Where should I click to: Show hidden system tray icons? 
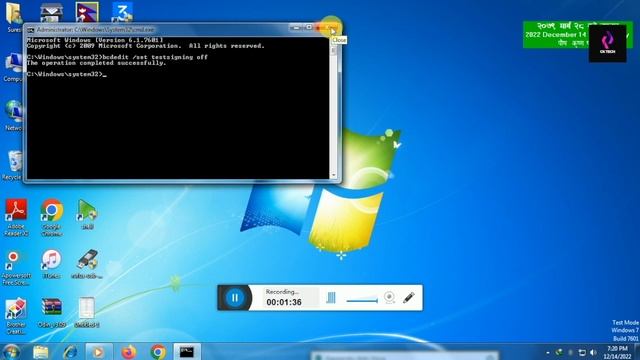coord(548,353)
